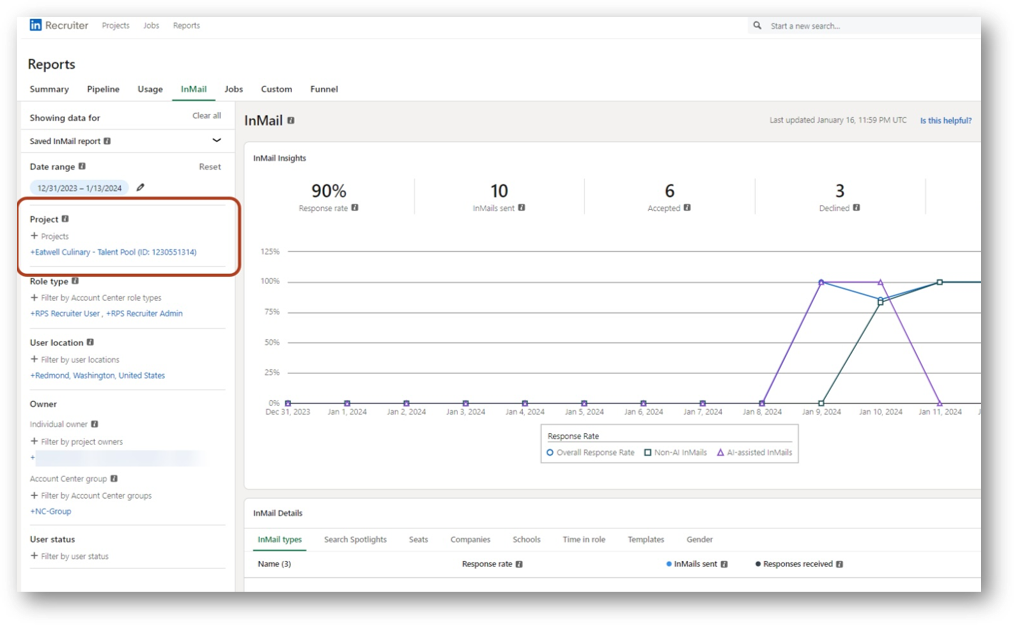Click the RPS Recruiter Admin role filter
Screen dimensions: 1014x625
tap(144, 314)
